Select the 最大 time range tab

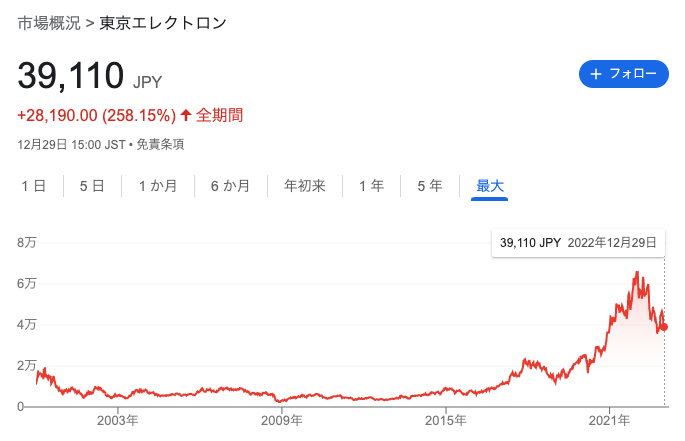pyautogui.click(x=490, y=185)
